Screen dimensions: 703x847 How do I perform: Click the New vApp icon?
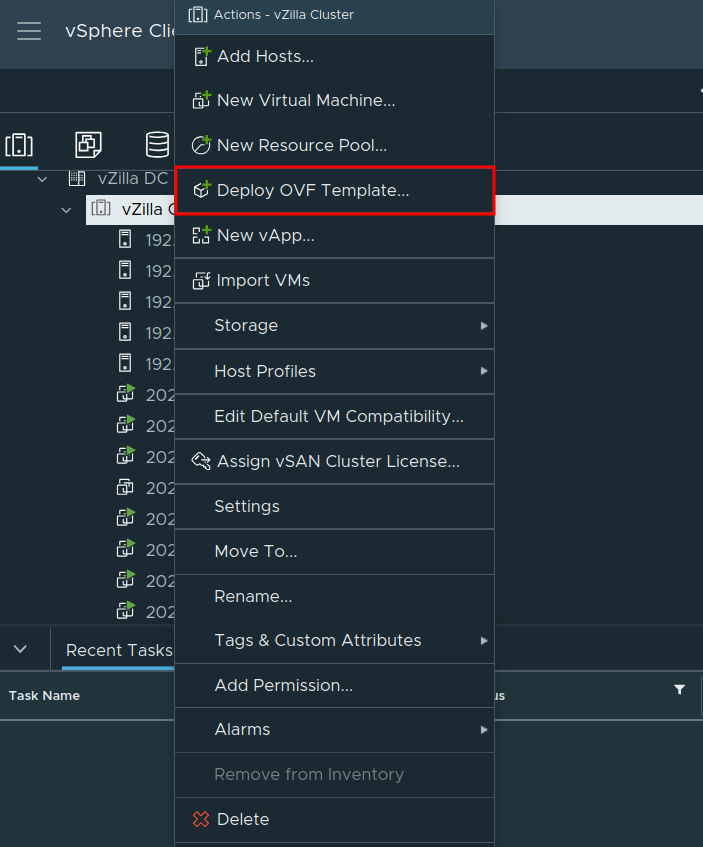coord(202,235)
